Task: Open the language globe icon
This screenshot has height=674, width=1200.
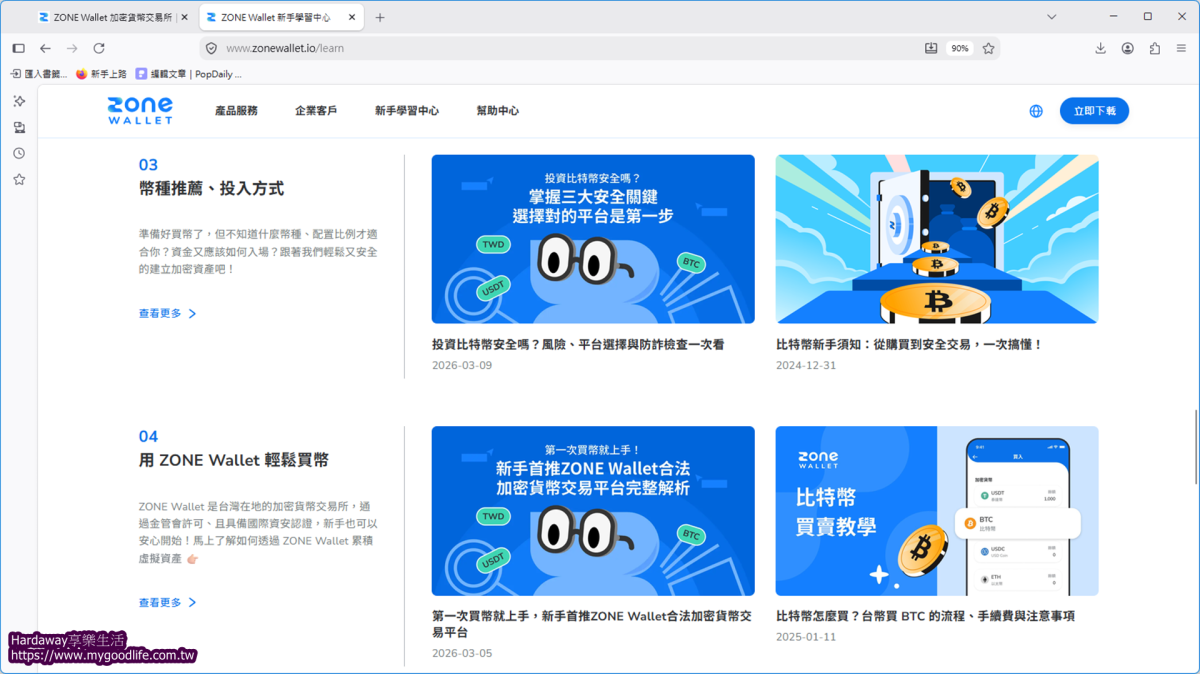Action: click(1036, 111)
